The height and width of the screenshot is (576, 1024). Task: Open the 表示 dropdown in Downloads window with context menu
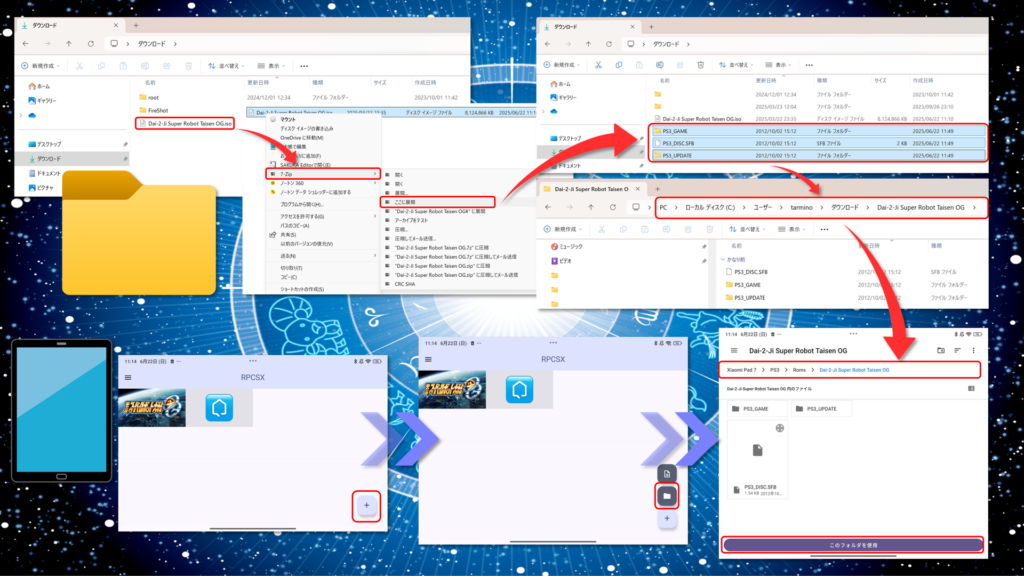click(271, 66)
